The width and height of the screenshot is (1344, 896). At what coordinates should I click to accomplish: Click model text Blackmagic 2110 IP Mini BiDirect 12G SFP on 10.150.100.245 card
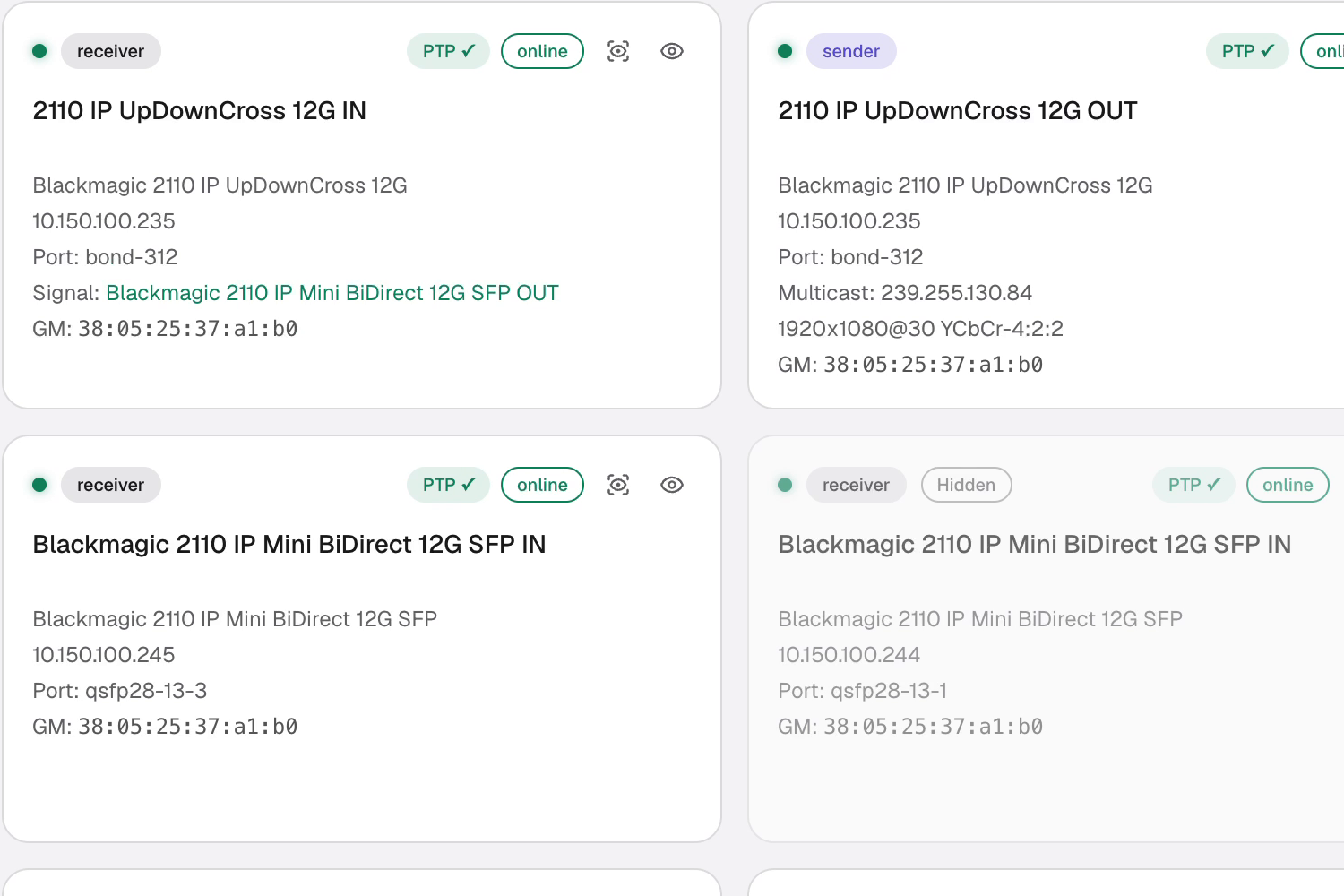click(x=235, y=619)
